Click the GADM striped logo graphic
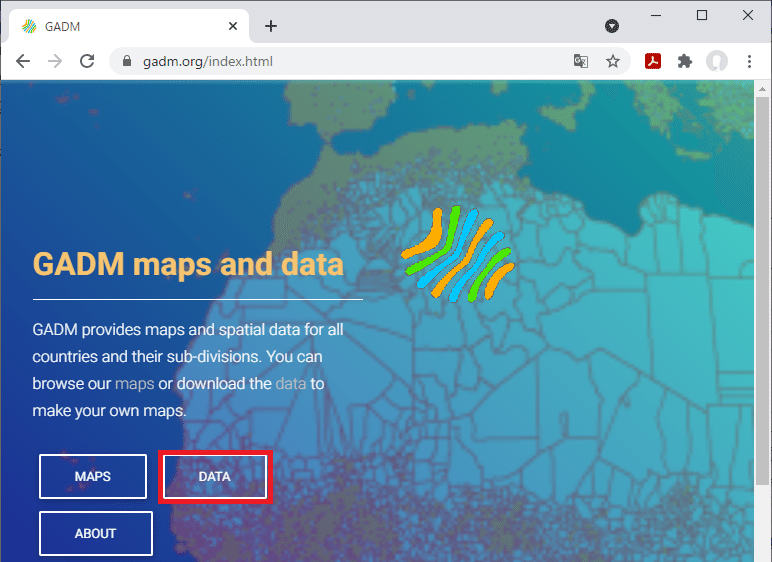The height and width of the screenshot is (562, 772). click(458, 254)
